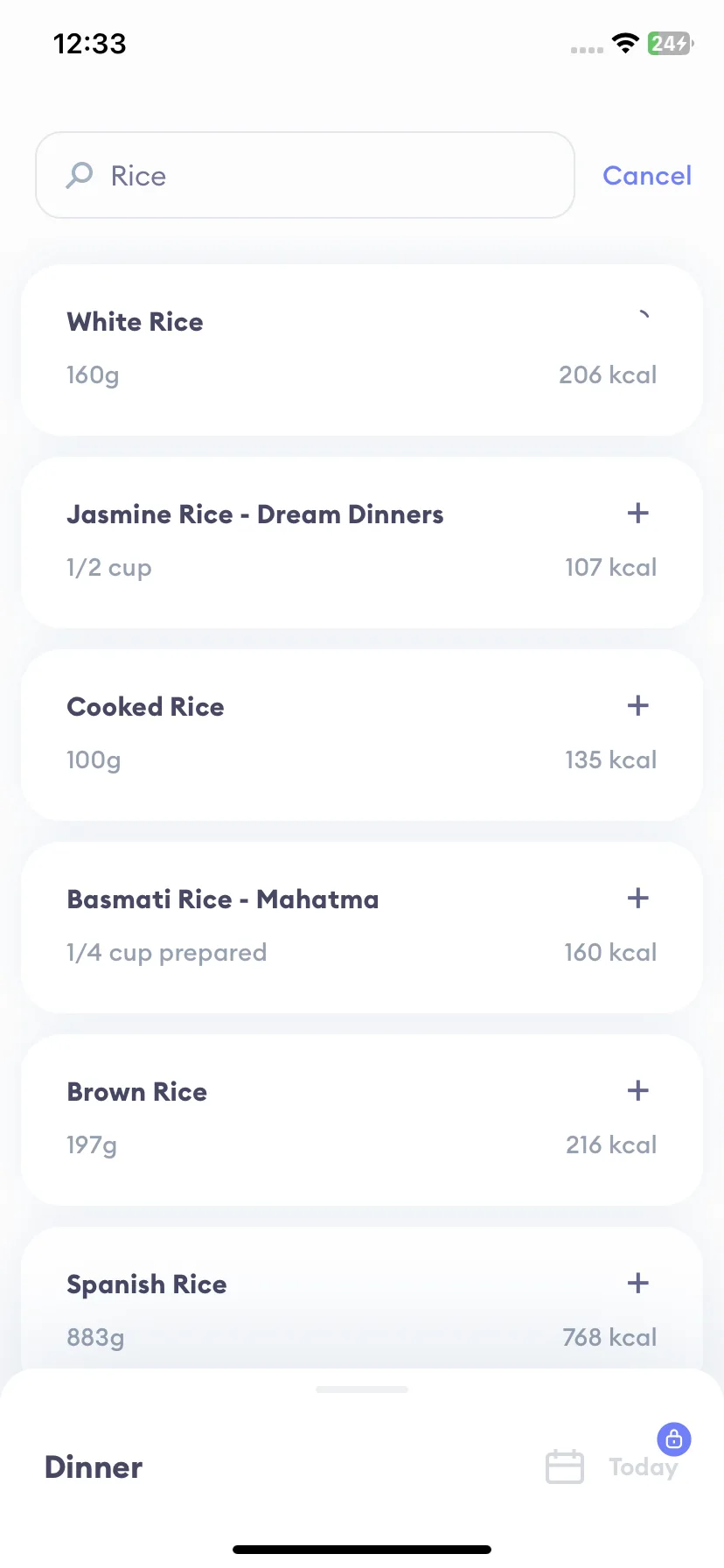This screenshot has width=724, height=1568.
Task: Tap the plus icon beside Spanish Rice
Action: [638, 1283]
